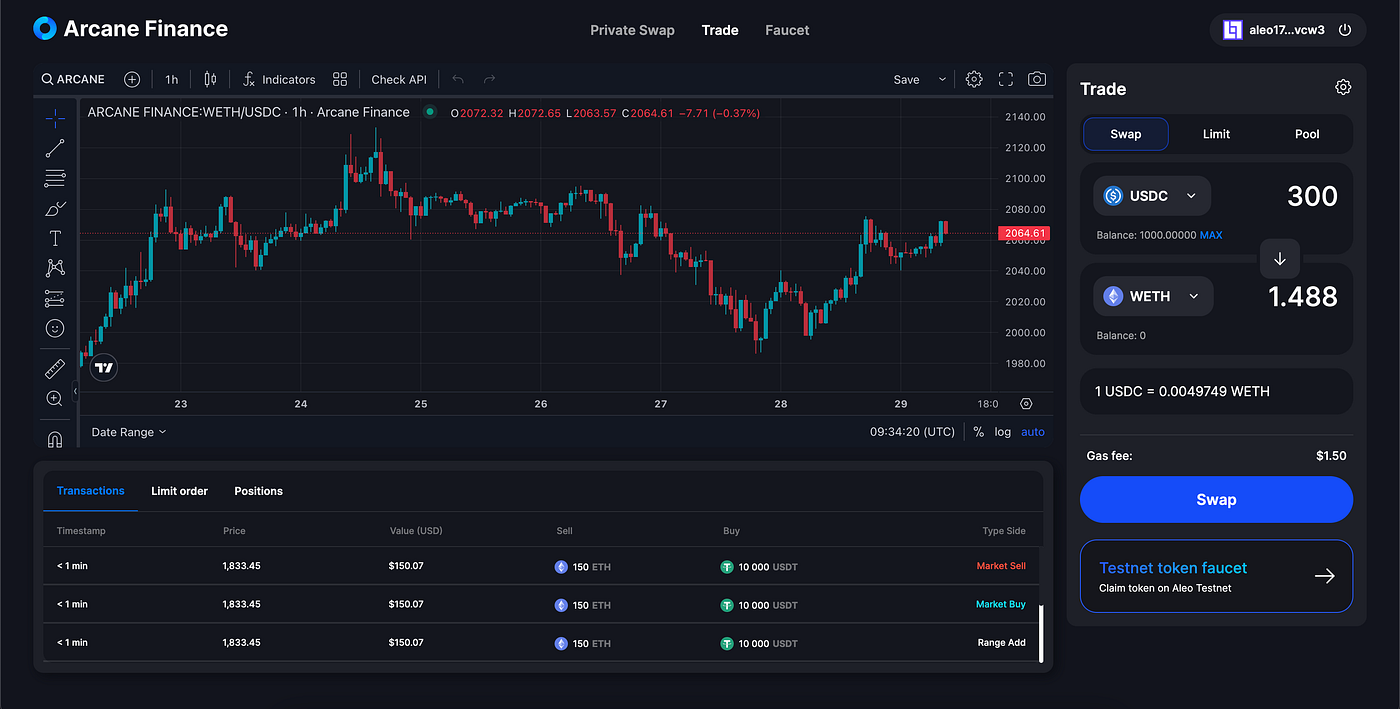
Task: Change the candlestick chart style
Action: 210,79
